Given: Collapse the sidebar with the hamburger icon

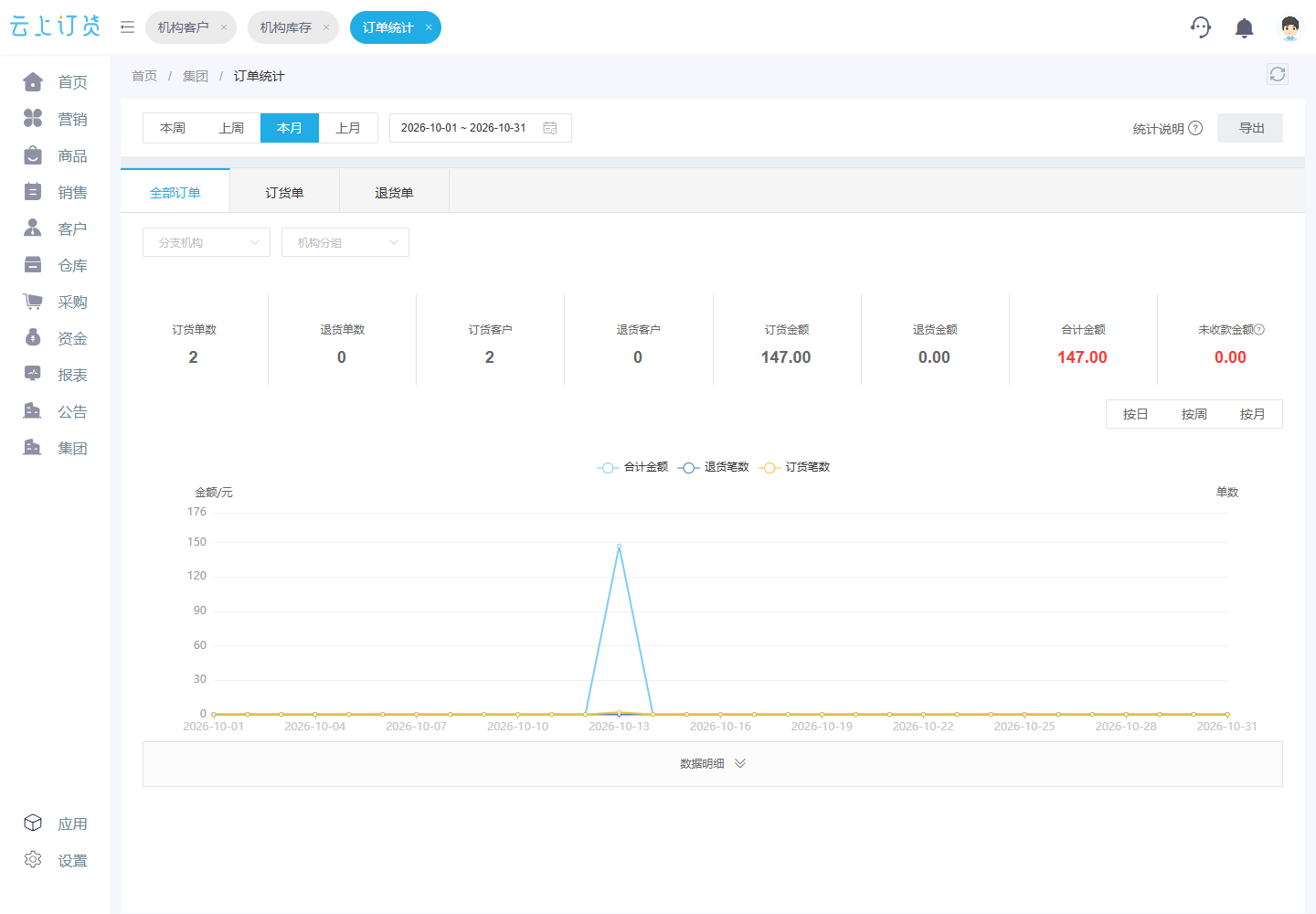Looking at the screenshot, I should coord(128,27).
